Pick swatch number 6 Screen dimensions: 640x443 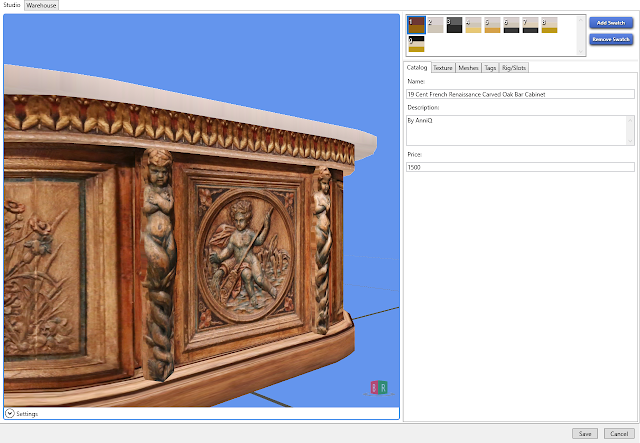(x=511, y=25)
